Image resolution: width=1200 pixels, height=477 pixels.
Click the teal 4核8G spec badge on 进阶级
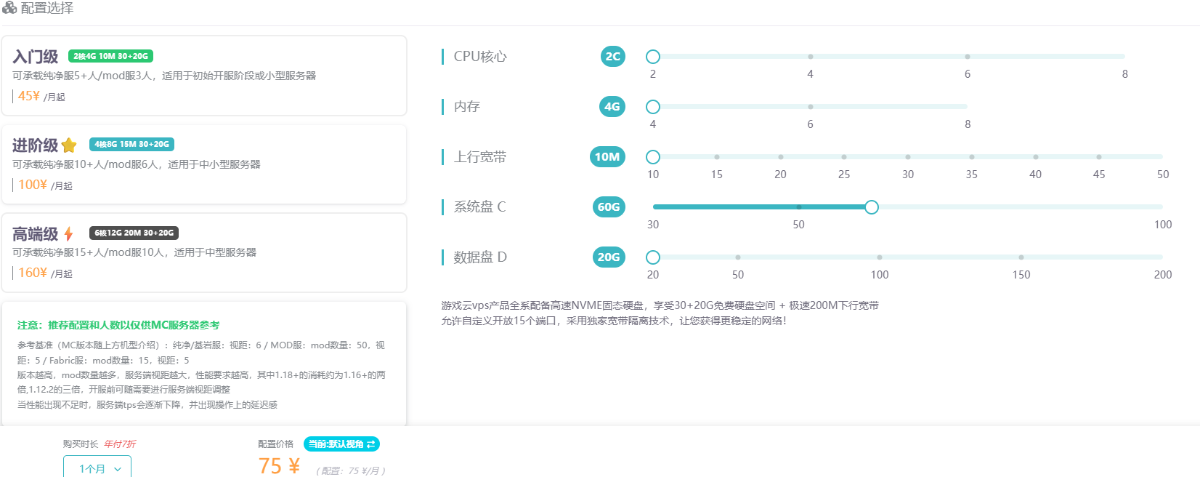(x=131, y=144)
